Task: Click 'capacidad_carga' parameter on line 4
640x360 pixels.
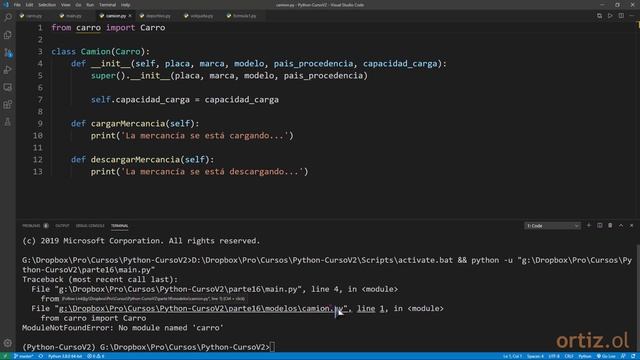Action: [400, 64]
